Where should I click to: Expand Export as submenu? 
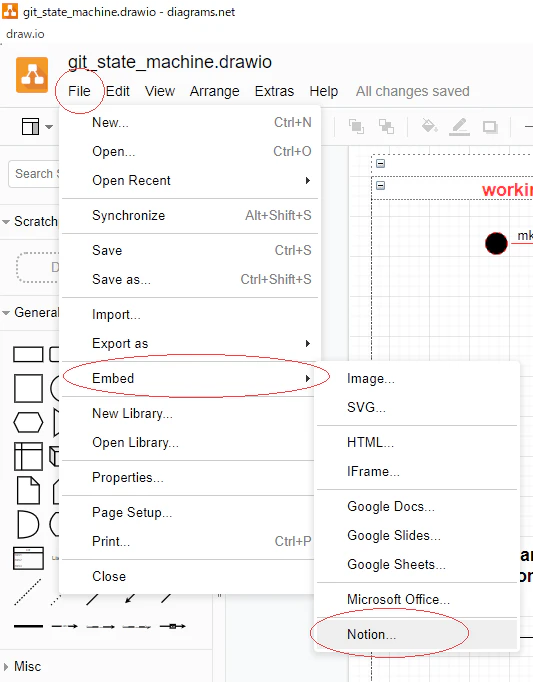(190, 344)
